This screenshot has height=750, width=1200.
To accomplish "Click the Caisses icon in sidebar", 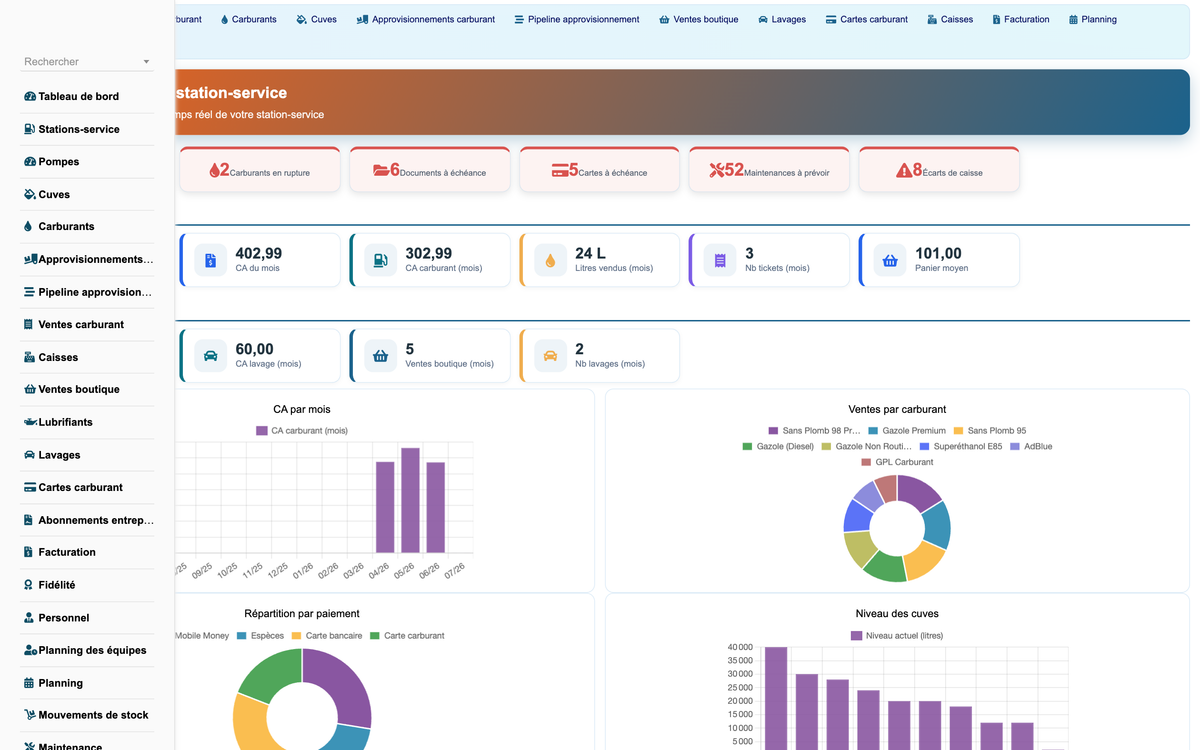I will pos(29,357).
